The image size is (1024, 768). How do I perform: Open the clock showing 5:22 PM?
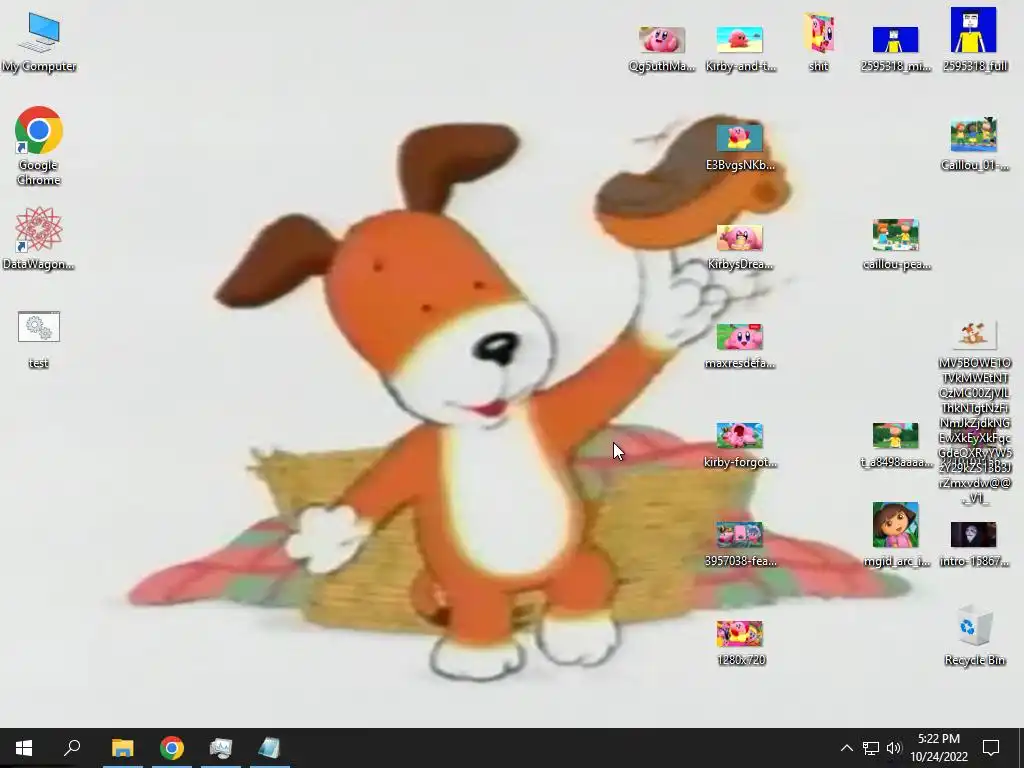(x=938, y=748)
